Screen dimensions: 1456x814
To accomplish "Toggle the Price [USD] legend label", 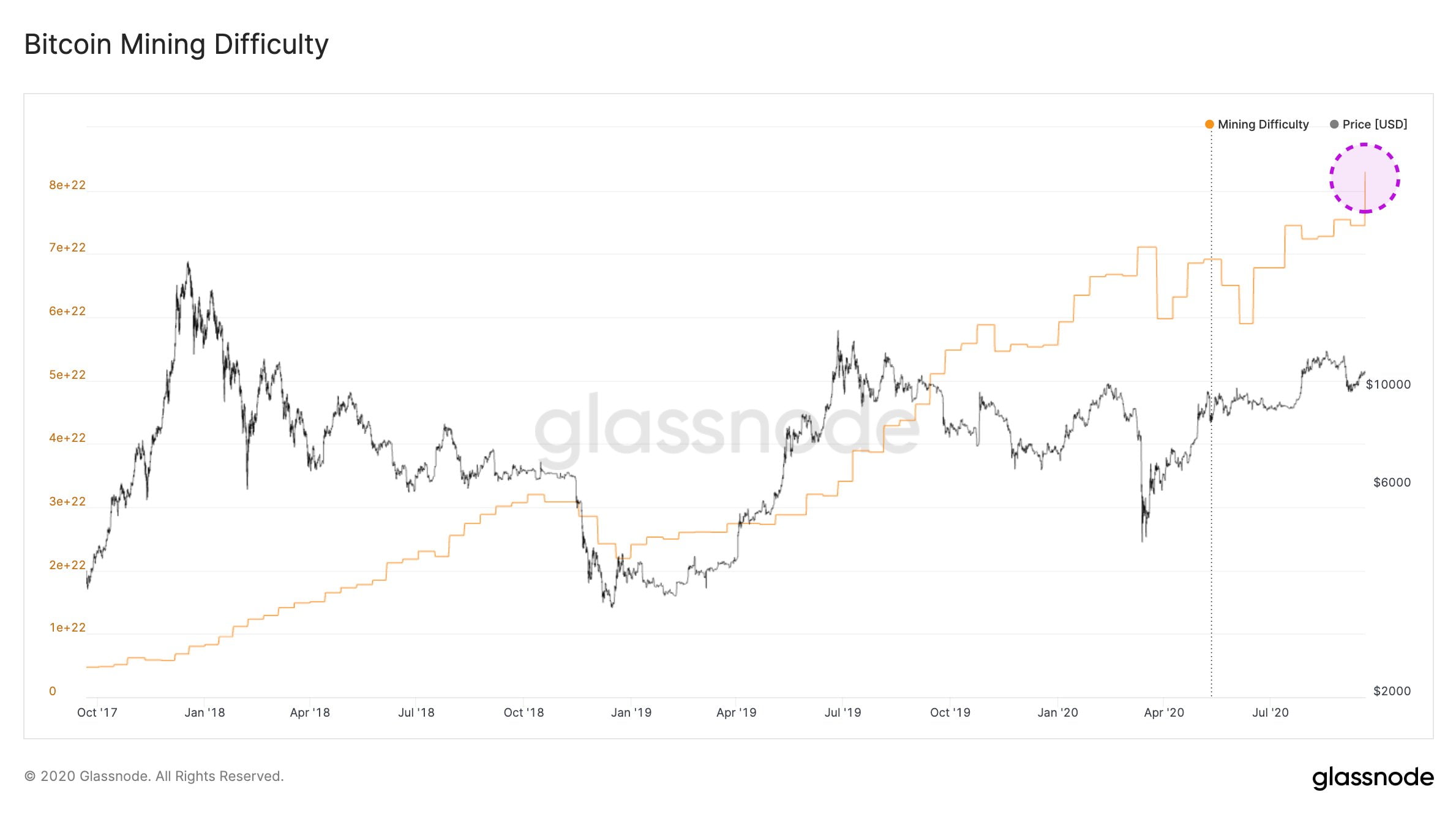I will 1375,124.
